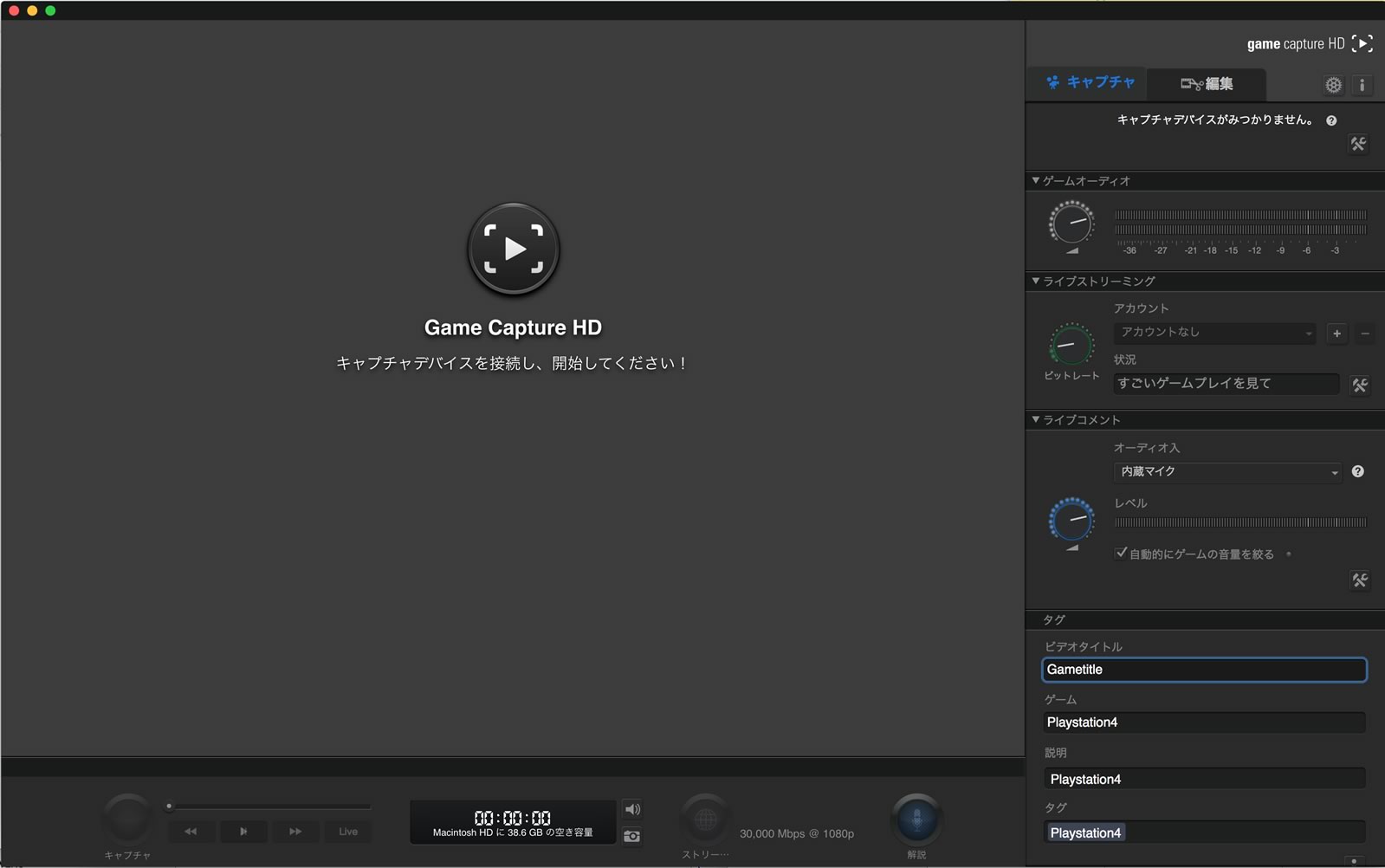The height and width of the screenshot is (868, 1385).
Task: Toggle 自動的にゲームの音量を絞る checkbox
Action: [x=1121, y=553]
